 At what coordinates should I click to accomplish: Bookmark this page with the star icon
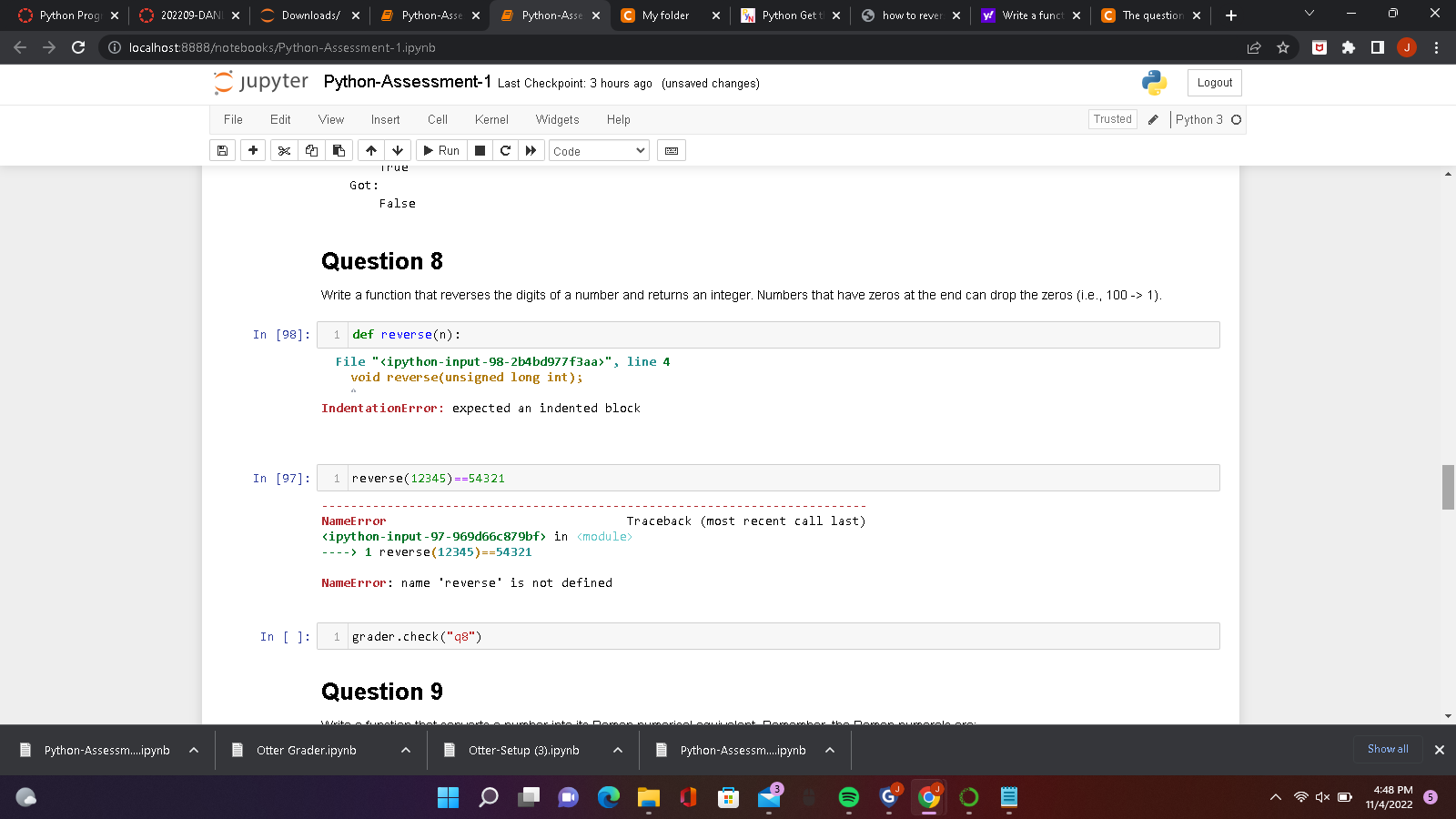coord(1283,47)
